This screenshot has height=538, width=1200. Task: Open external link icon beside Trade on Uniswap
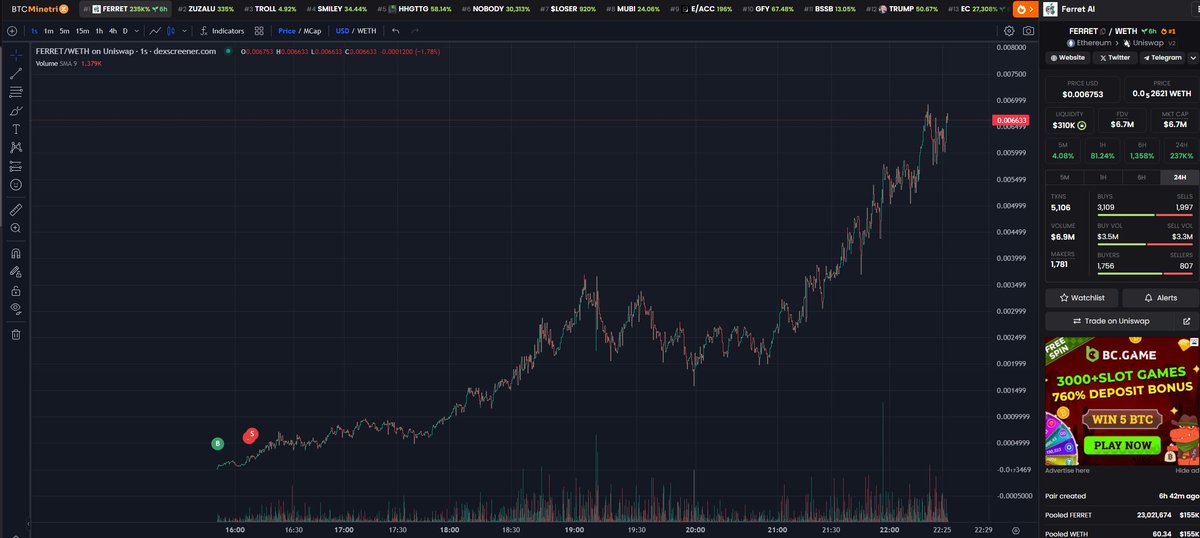(1187, 321)
